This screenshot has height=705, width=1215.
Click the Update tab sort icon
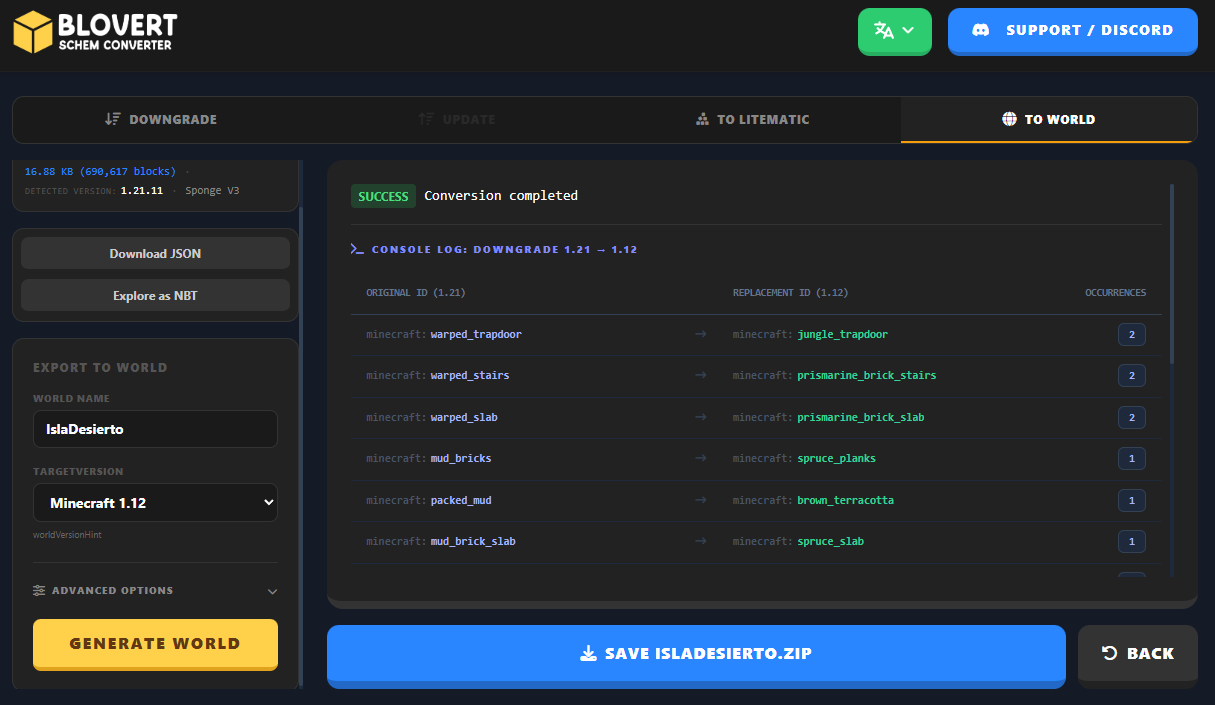(426, 119)
